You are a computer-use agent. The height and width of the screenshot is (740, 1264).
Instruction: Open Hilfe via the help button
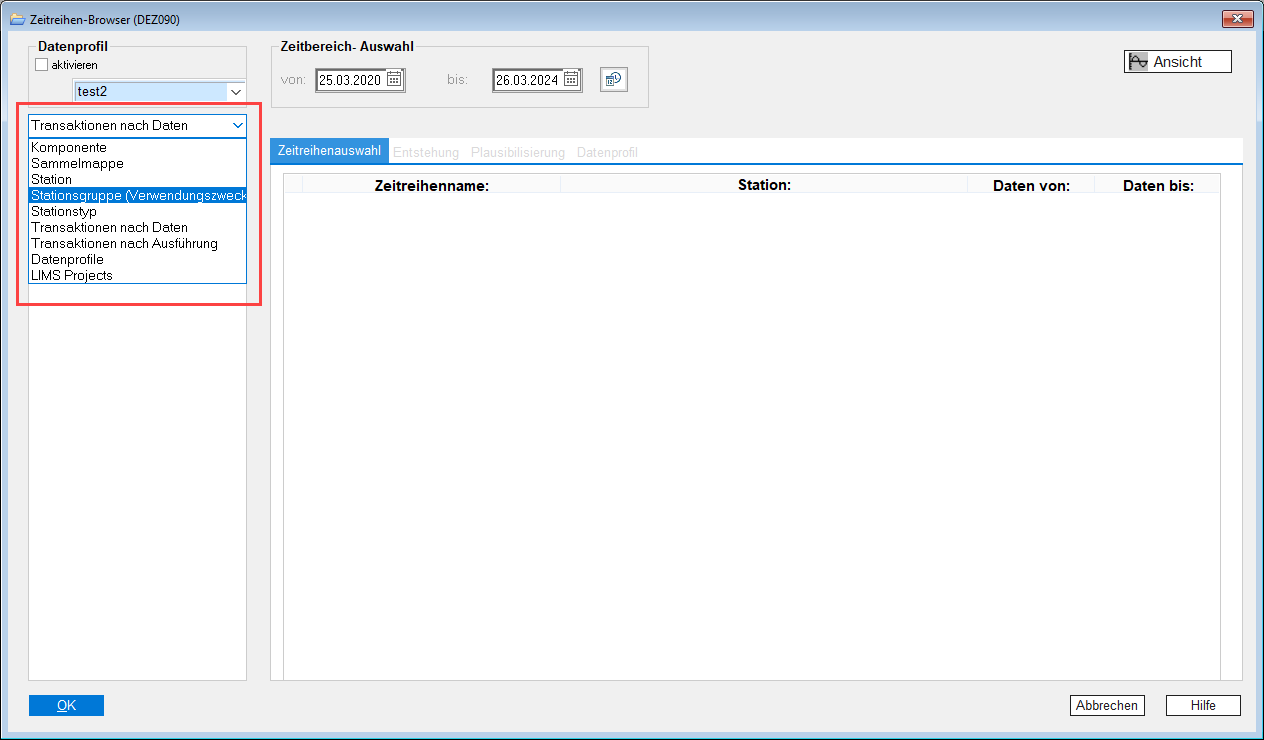(x=1203, y=705)
